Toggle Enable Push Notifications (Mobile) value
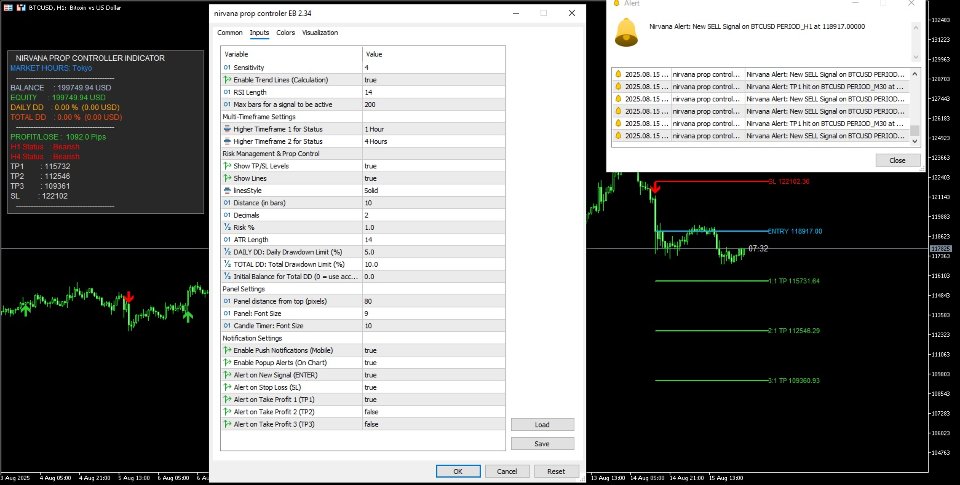 434,350
